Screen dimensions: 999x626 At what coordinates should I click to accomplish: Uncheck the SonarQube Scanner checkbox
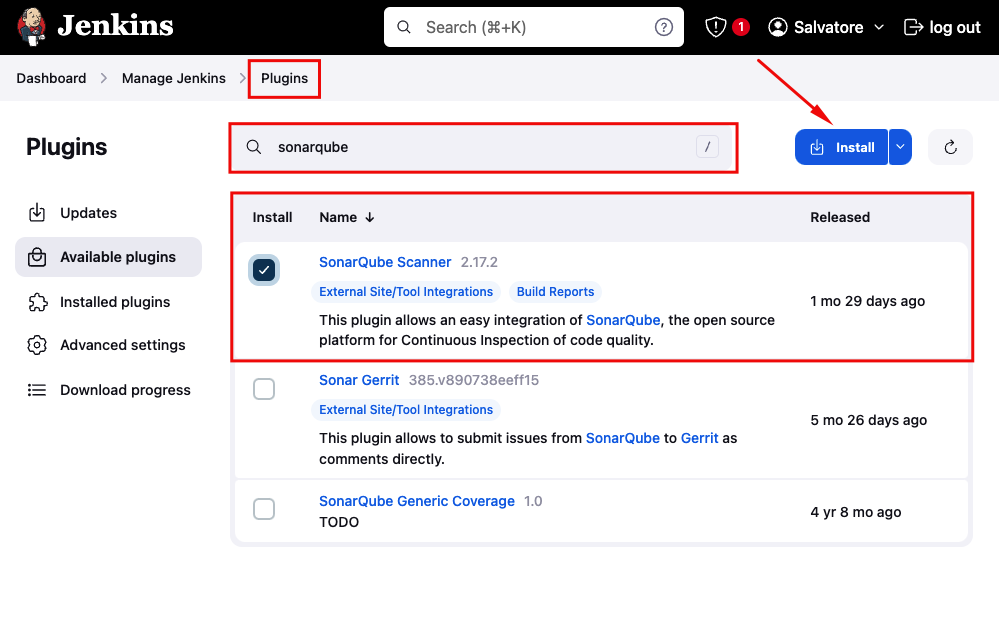pos(264,270)
